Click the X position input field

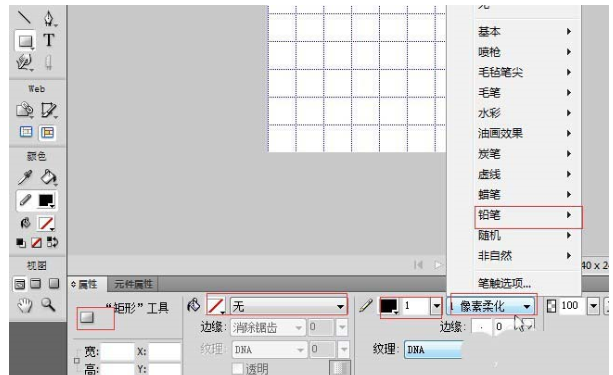click(x=164, y=351)
